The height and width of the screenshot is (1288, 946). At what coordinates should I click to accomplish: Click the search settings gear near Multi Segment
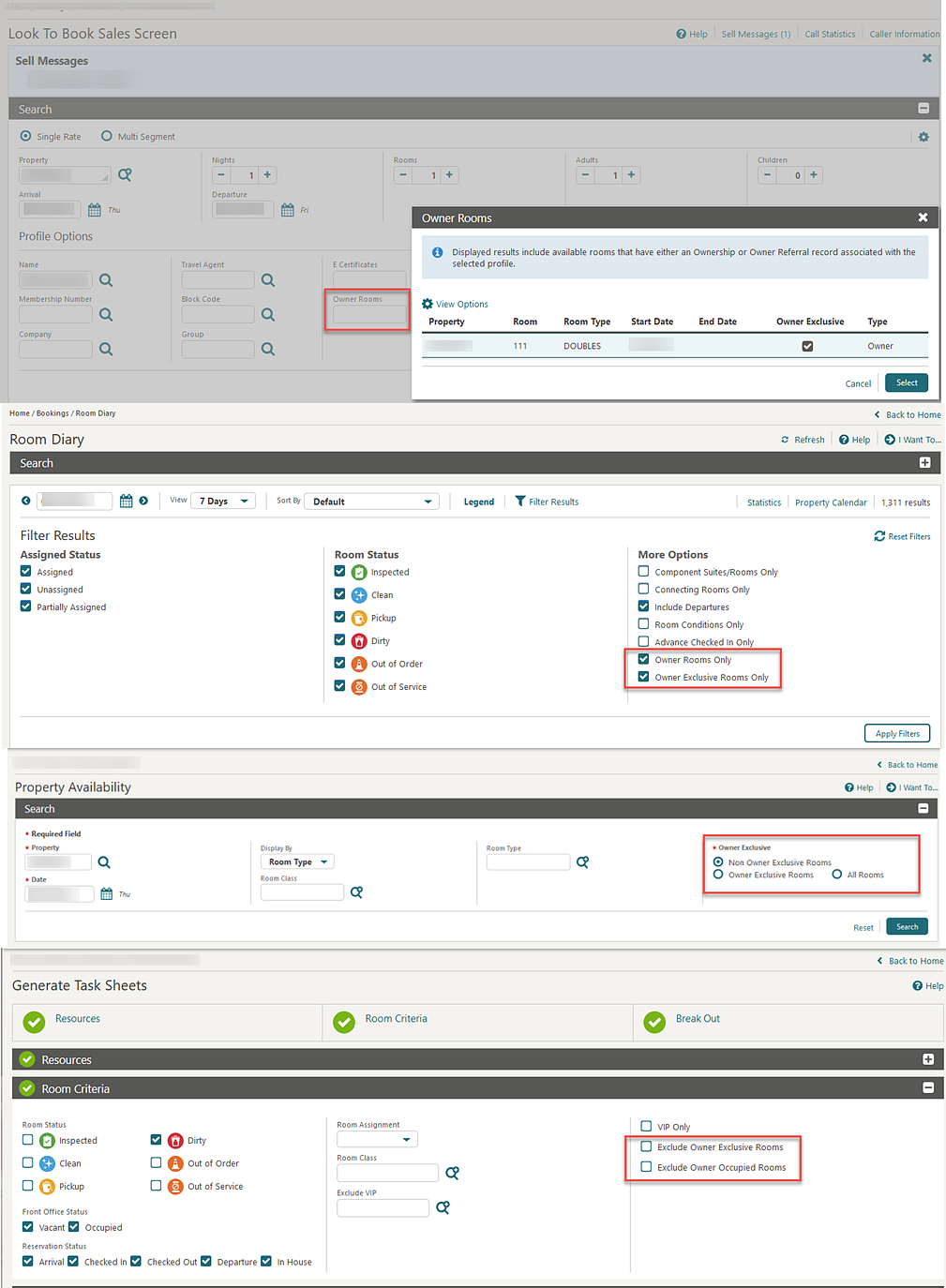coord(923,136)
